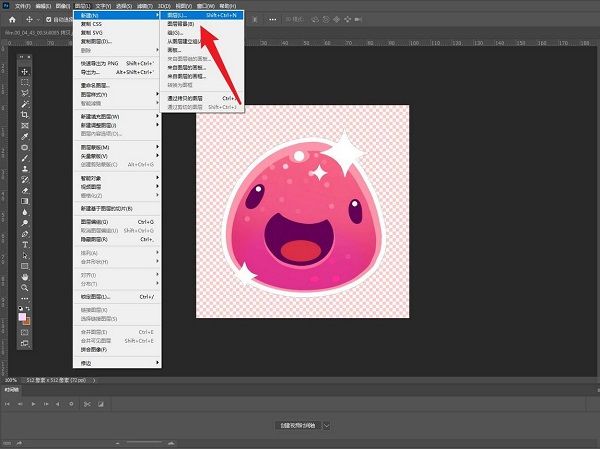Choose the Horizontal Type tool
600x449 pixels.
click(24, 244)
